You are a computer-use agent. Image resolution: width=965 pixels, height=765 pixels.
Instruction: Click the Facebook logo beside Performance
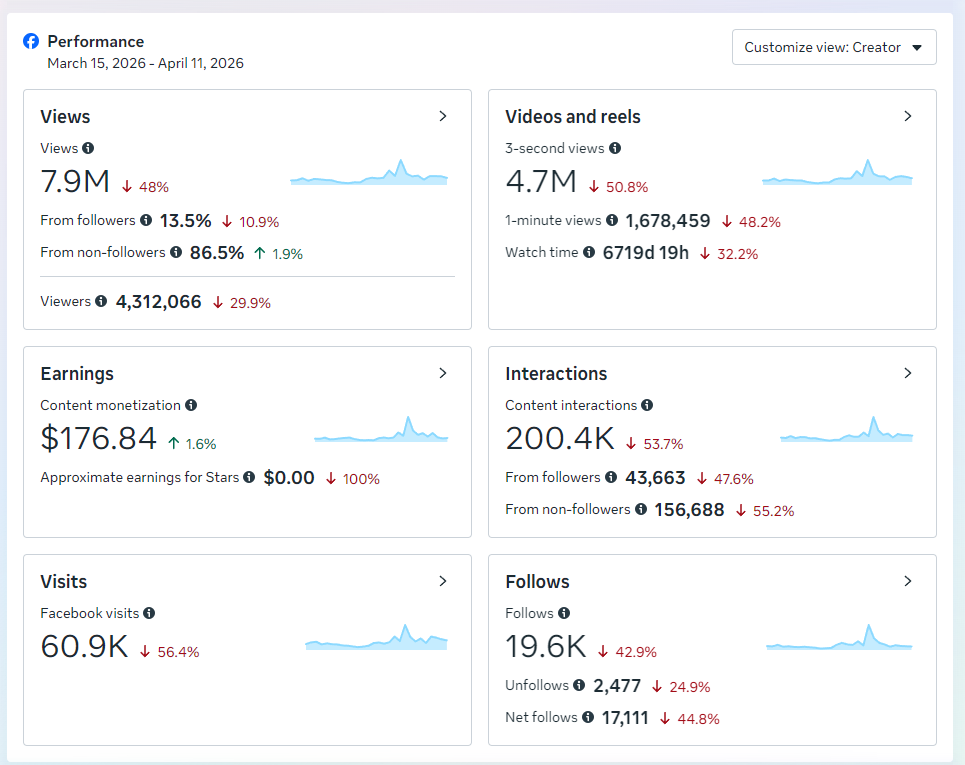click(31, 42)
